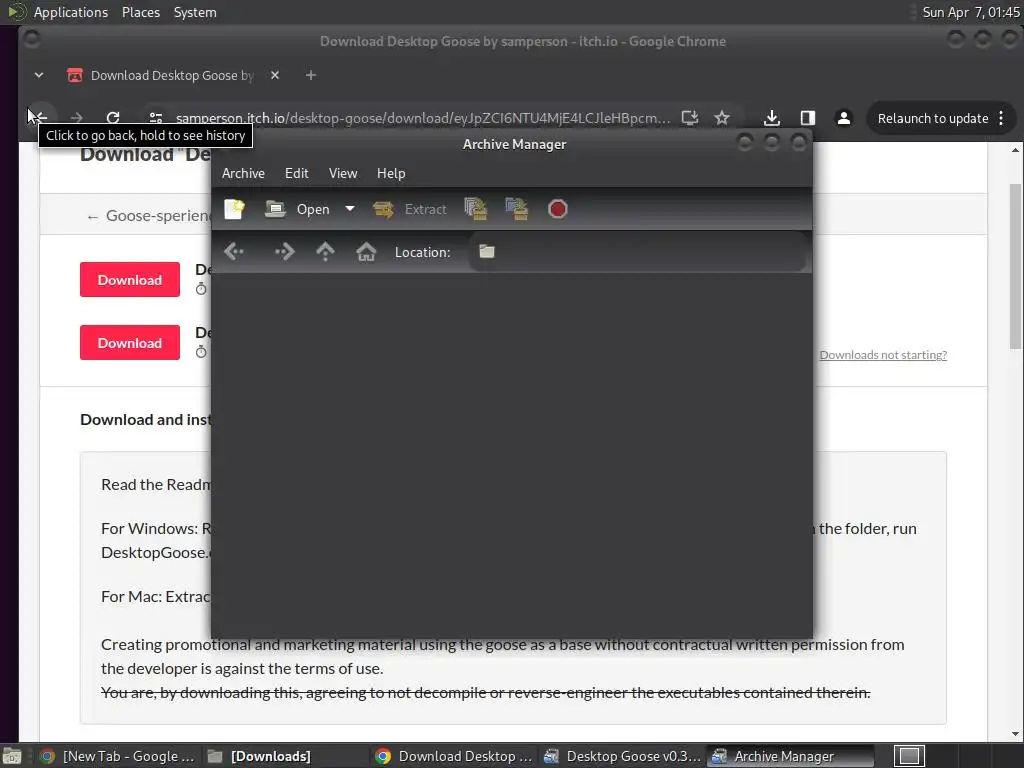This screenshot has width=1024, height=768.
Task: Click the first red Download button
Action: 130,280
